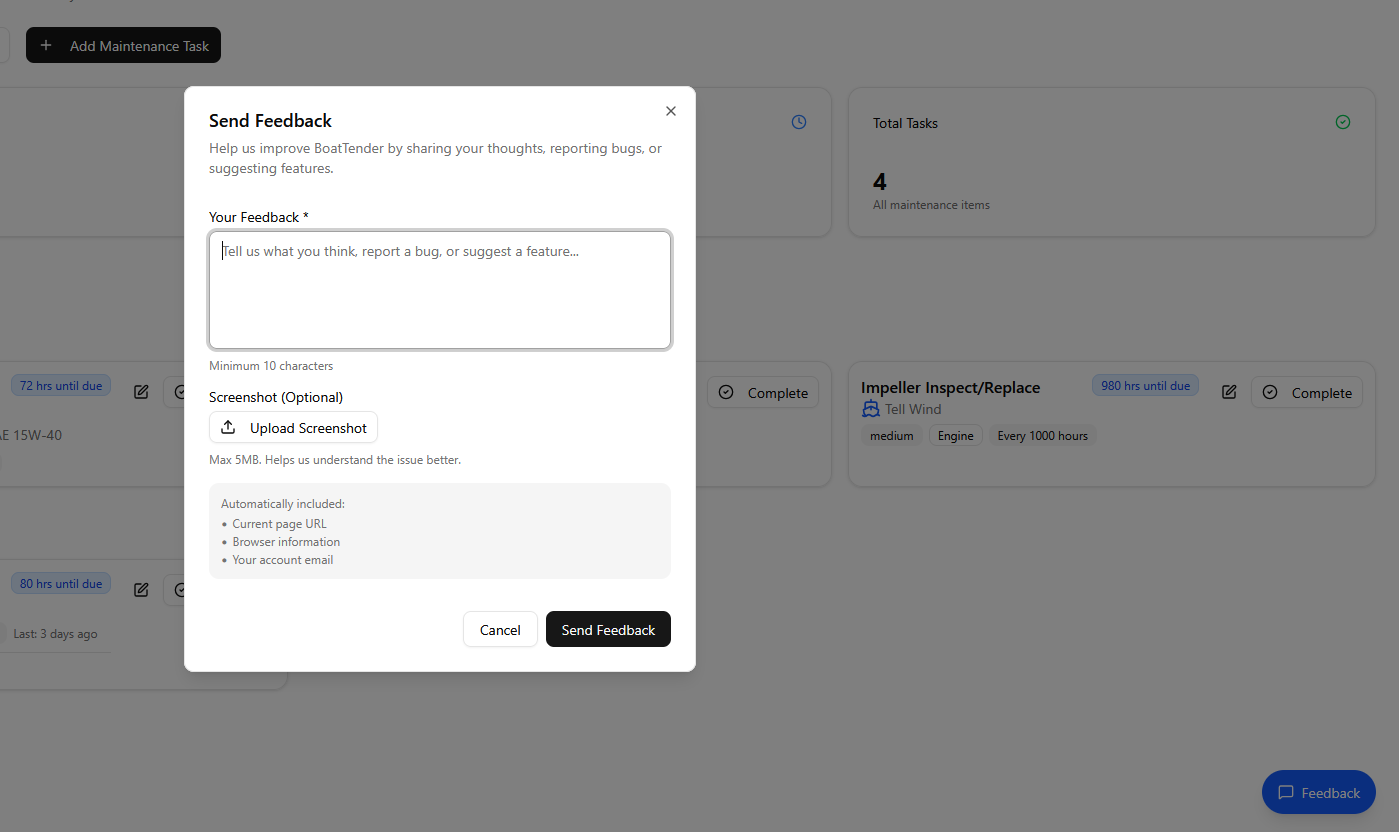Screen dimensions: 1399x832
Task: Click the 72 hrs until due badge
Action: (x=61, y=386)
